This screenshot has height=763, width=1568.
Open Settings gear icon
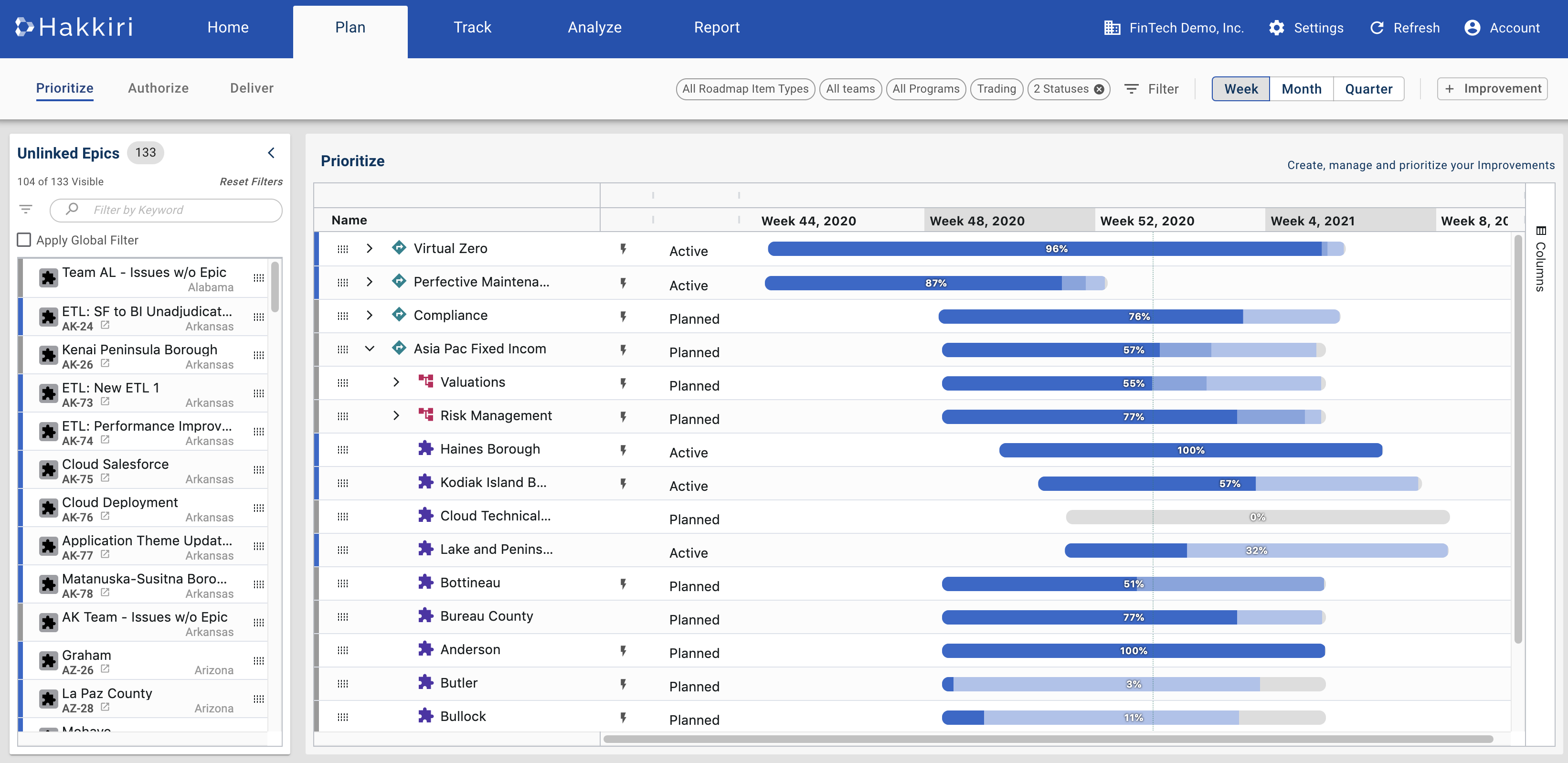1276,28
